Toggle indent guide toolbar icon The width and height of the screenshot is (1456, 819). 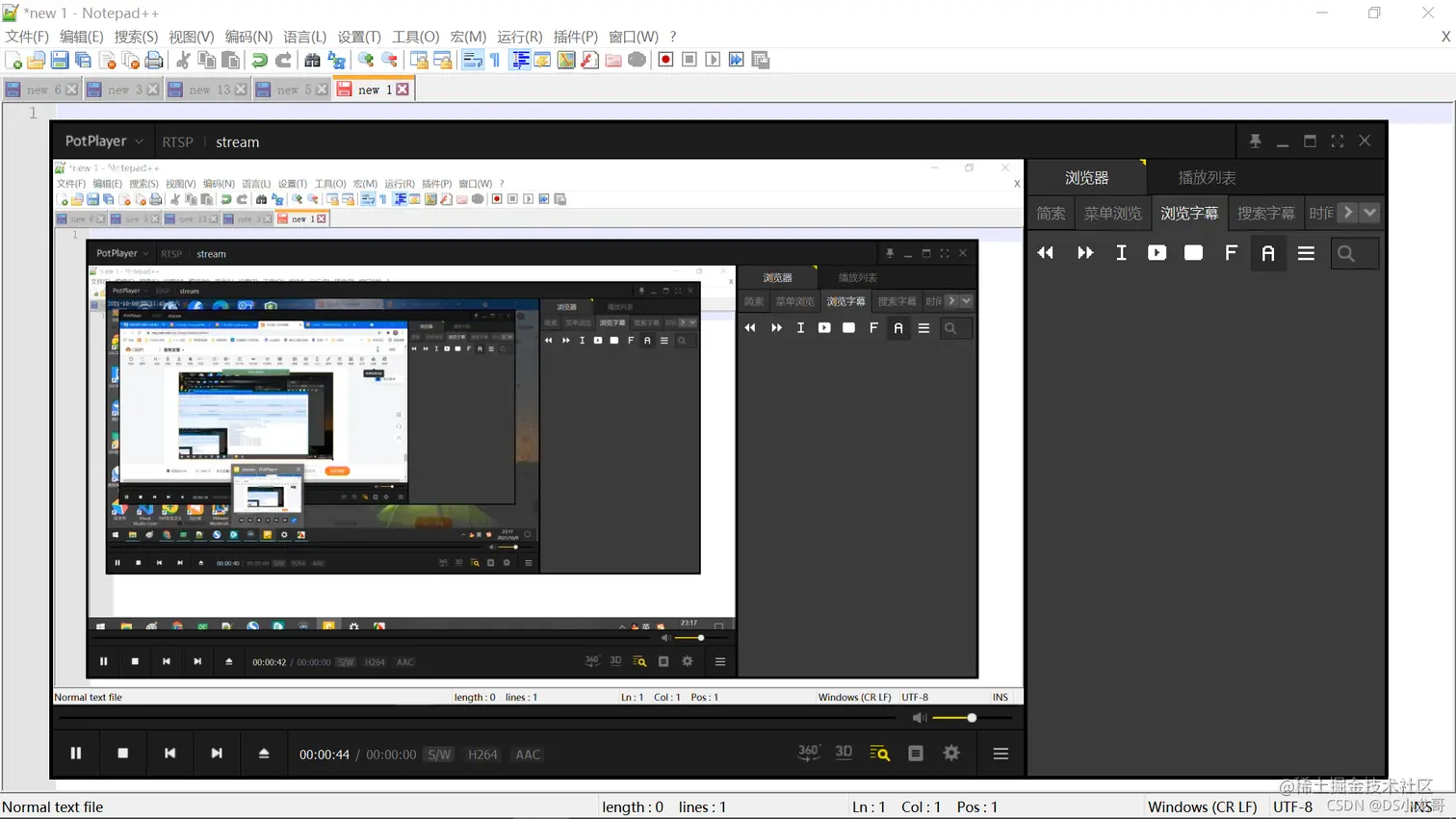pyautogui.click(x=520, y=60)
